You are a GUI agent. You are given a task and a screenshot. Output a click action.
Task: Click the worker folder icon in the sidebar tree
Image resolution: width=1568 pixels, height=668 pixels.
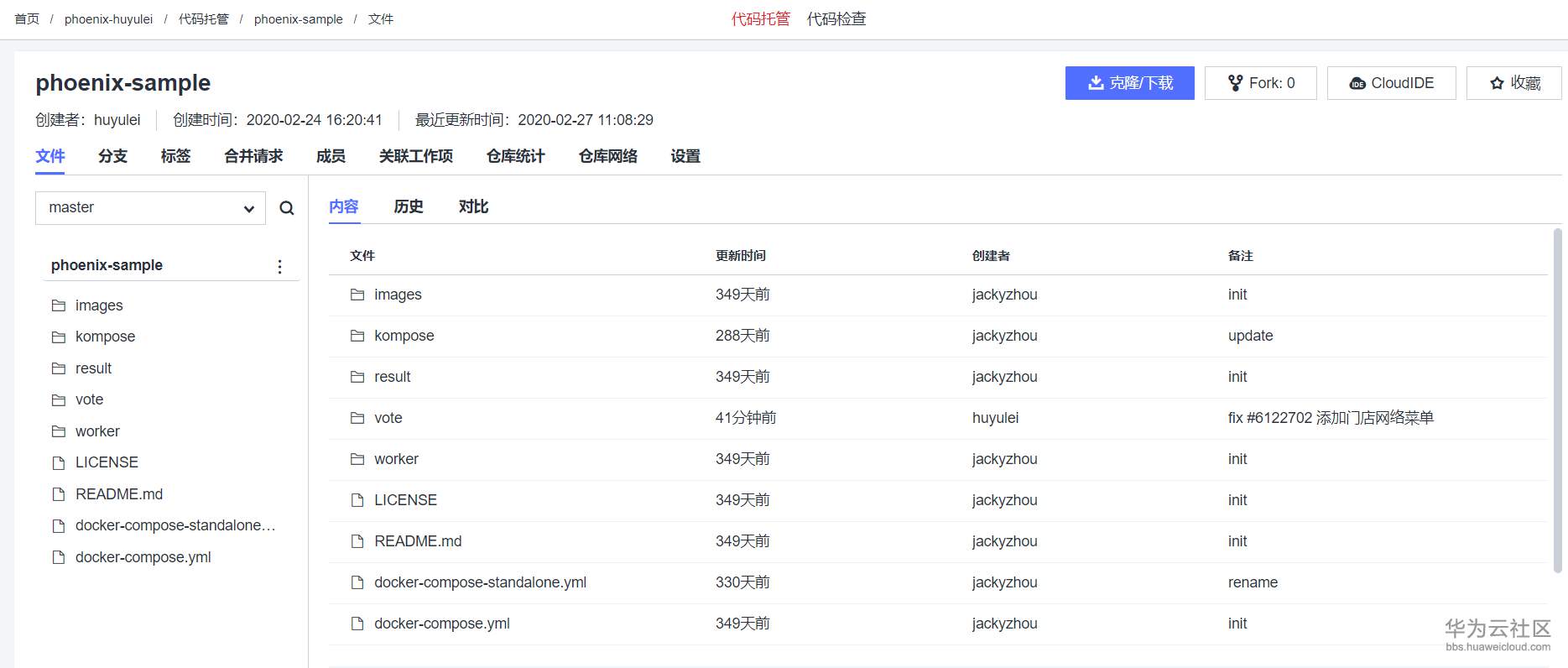tap(59, 431)
